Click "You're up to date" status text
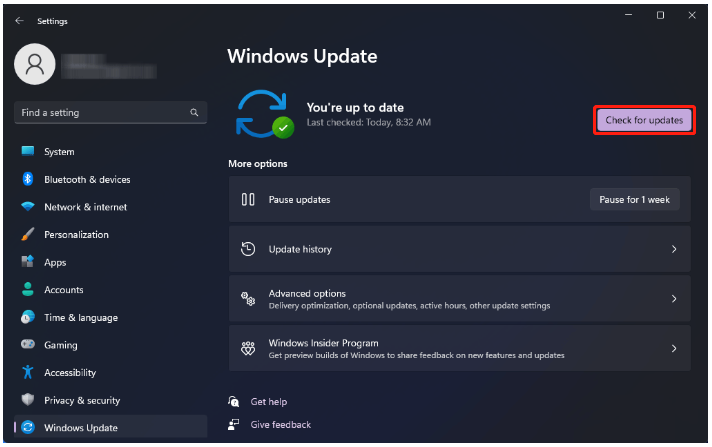 click(x=355, y=108)
